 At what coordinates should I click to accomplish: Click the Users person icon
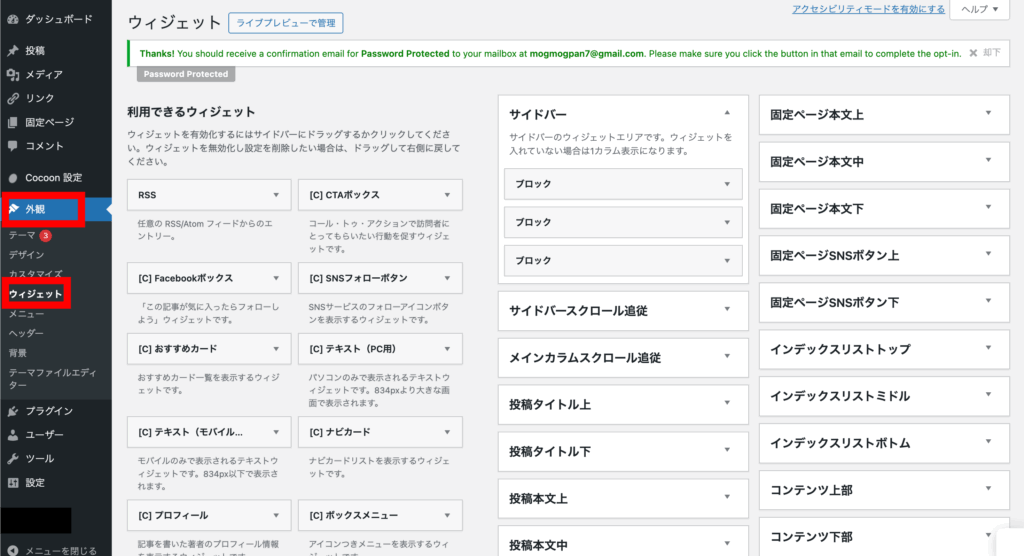[x=12, y=435]
